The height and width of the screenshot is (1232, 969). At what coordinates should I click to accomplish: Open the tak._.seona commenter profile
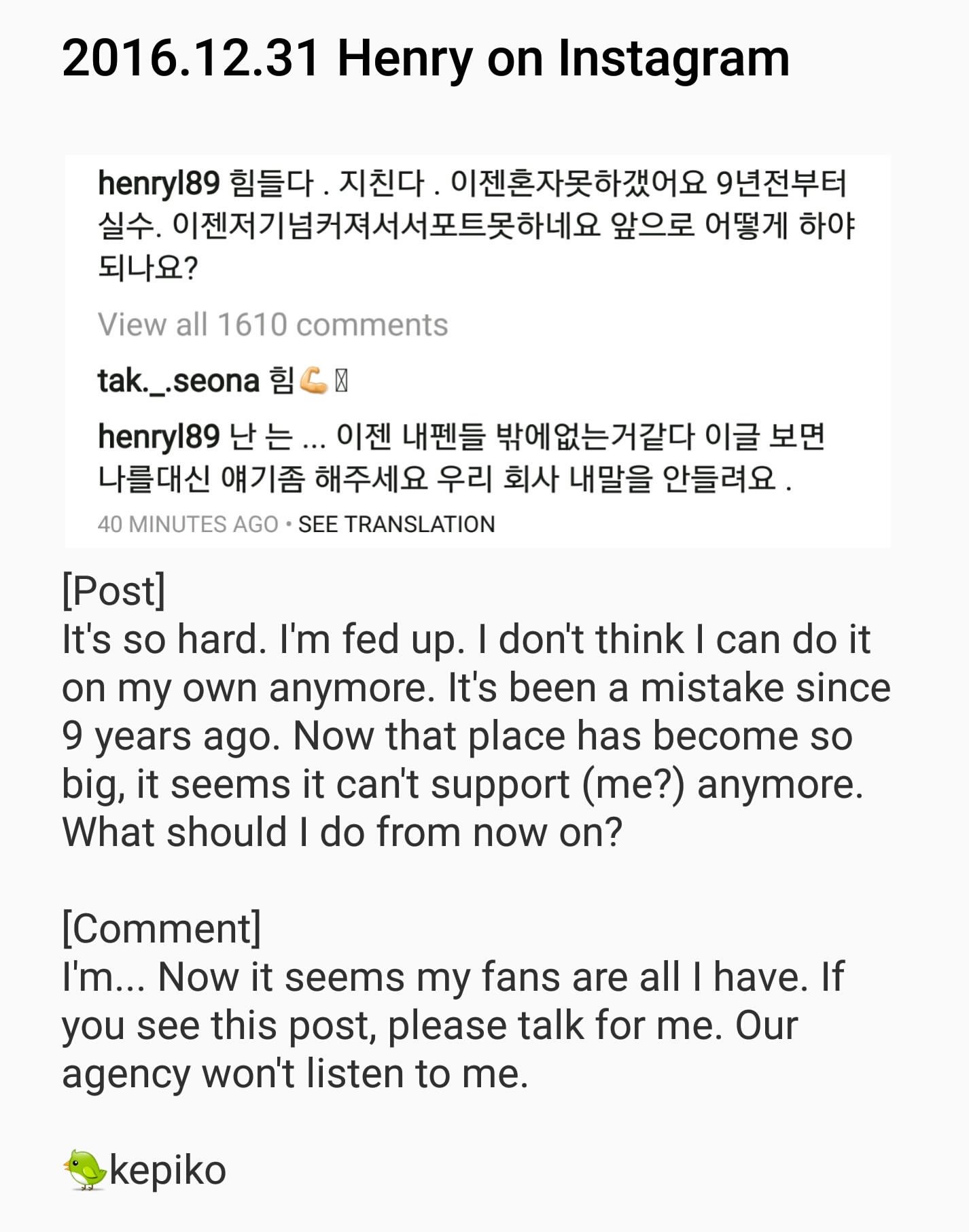coord(179,381)
